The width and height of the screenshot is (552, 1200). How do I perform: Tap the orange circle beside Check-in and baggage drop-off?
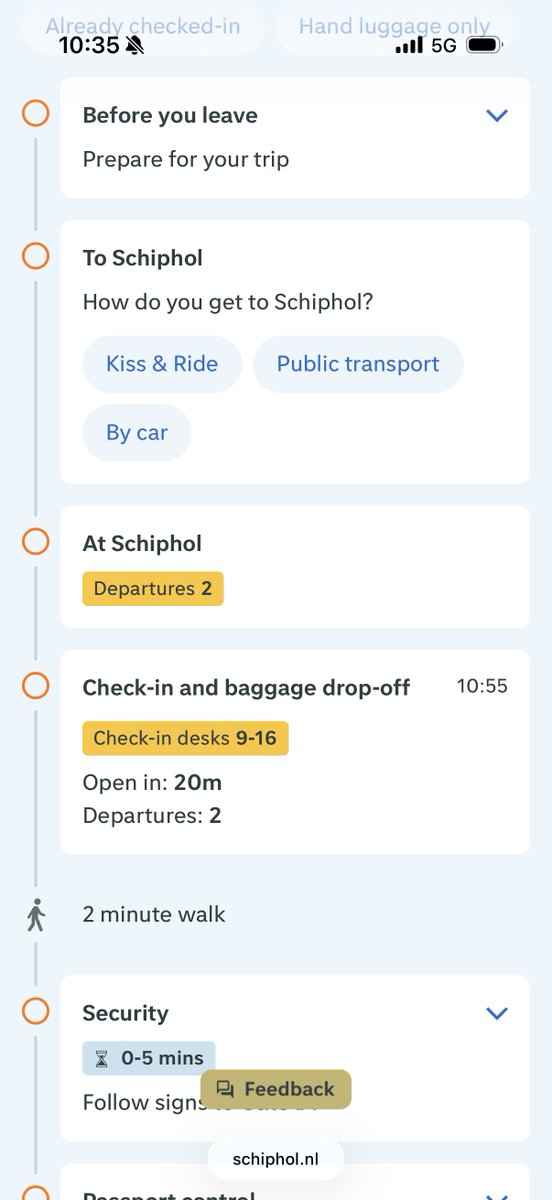pyautogui.click(x=35, y=685)
